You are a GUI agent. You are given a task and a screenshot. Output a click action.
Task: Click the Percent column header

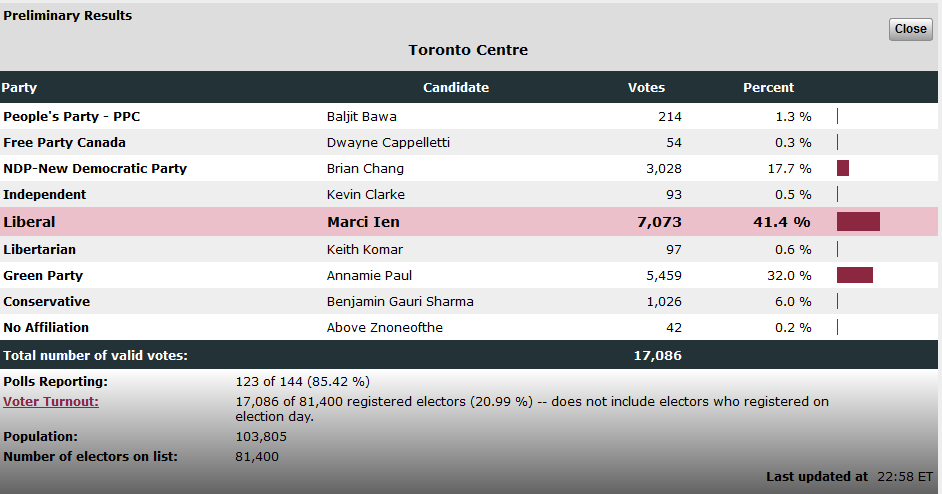click(x=768, y=88)
